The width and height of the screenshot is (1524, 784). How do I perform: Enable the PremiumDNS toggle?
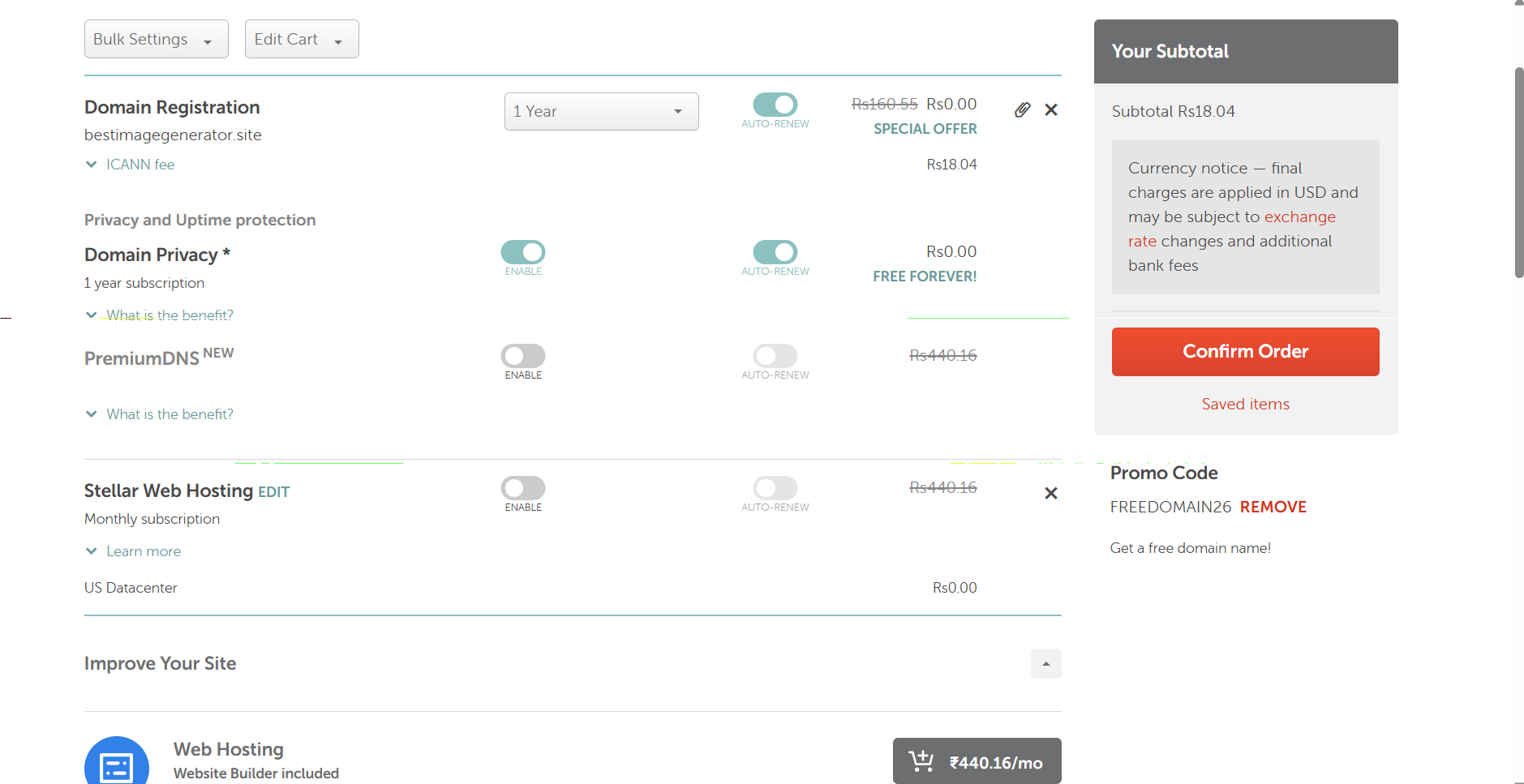click(522, 356)
